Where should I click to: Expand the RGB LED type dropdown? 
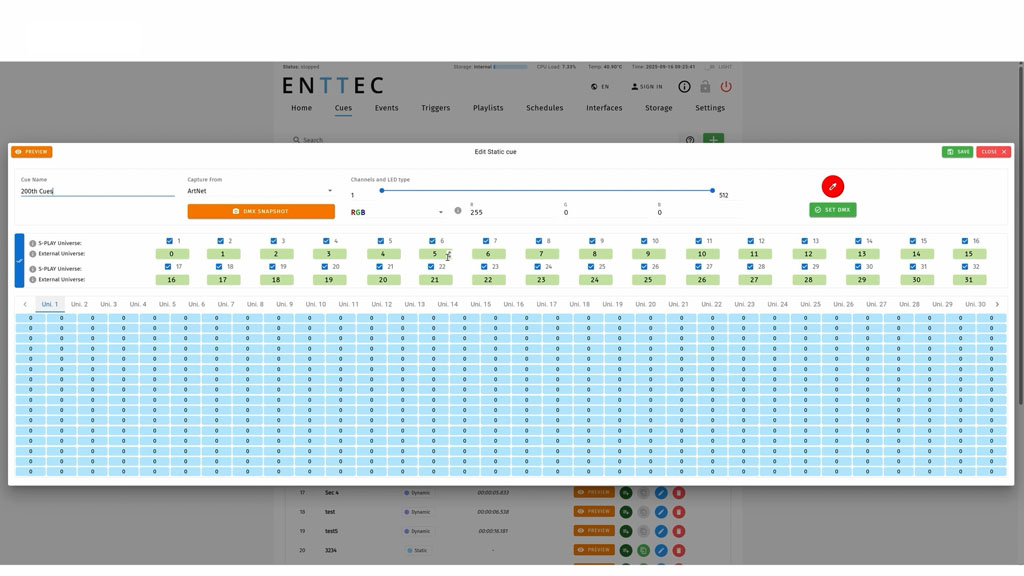tap(397, 212)
